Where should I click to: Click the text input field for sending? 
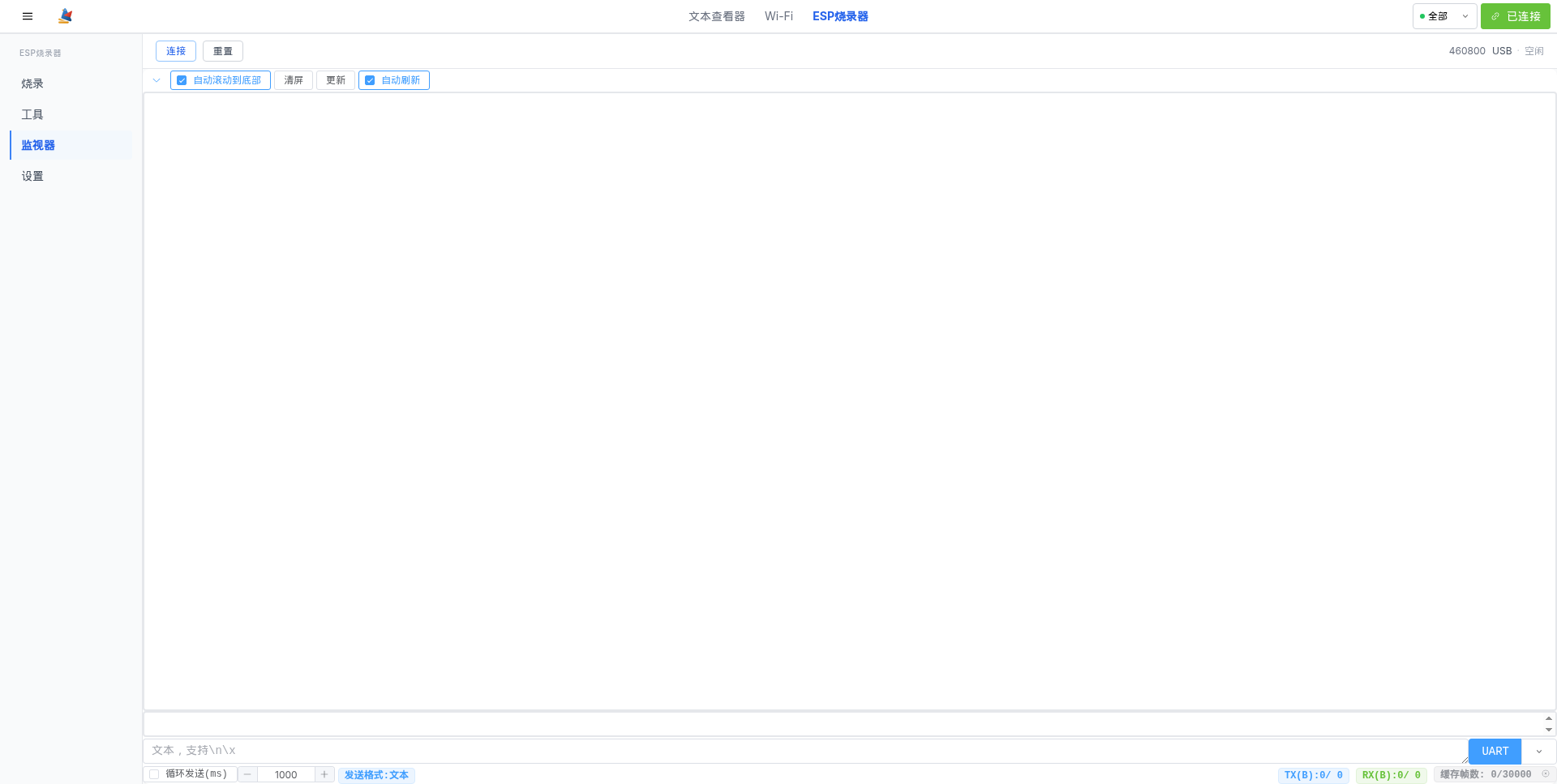point(803,751)
